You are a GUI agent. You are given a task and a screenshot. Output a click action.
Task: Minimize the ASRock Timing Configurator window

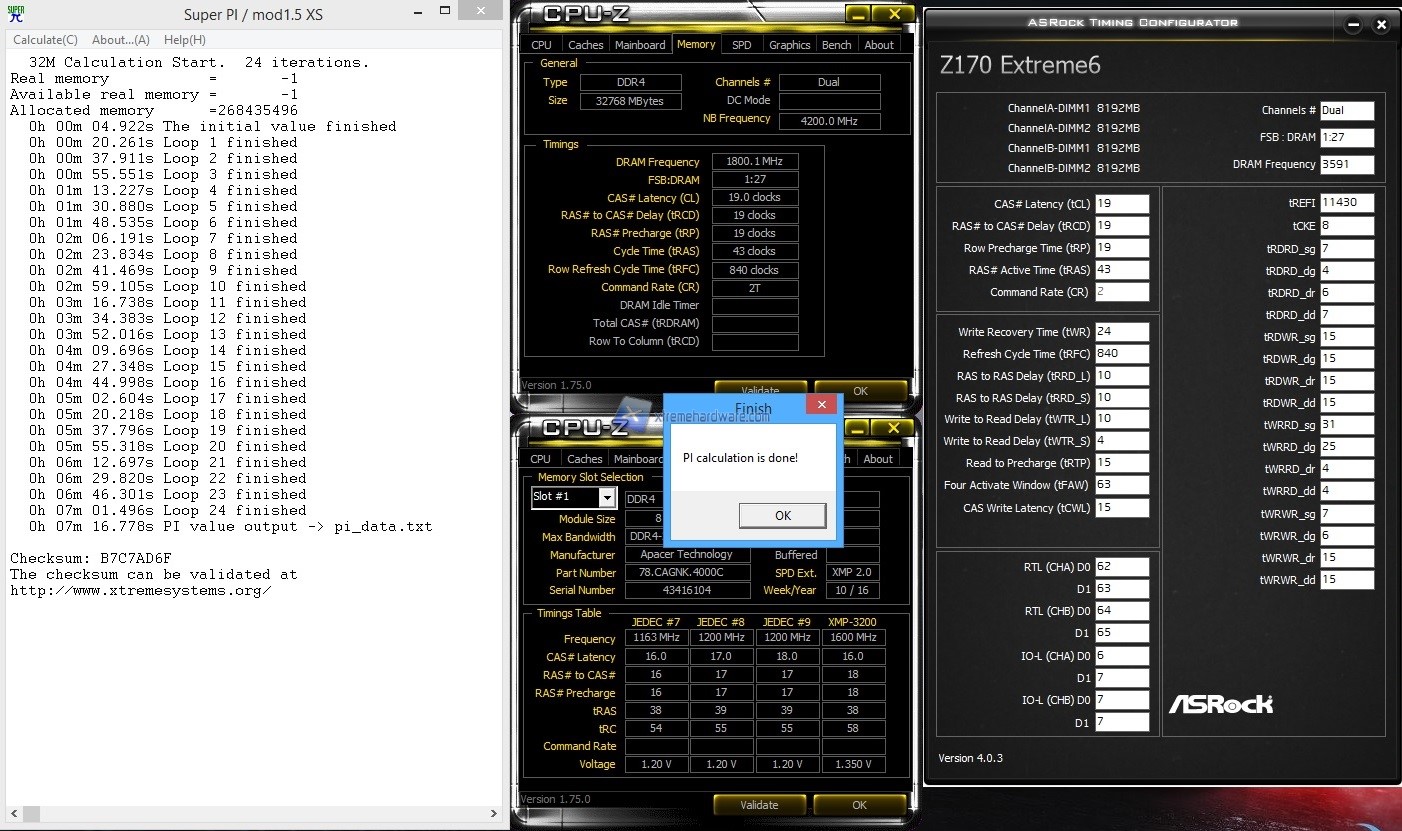tap(1353, 25)
